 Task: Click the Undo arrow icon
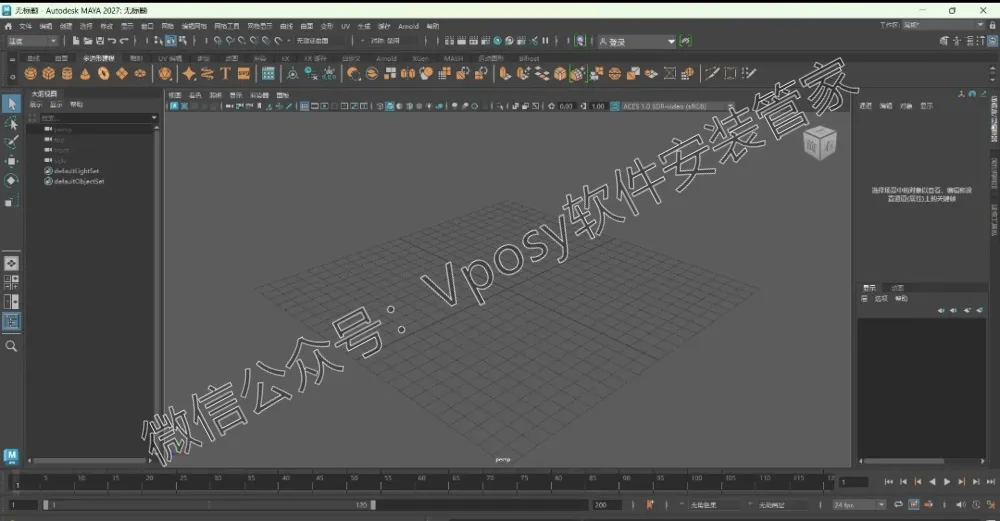coord(112,41)
